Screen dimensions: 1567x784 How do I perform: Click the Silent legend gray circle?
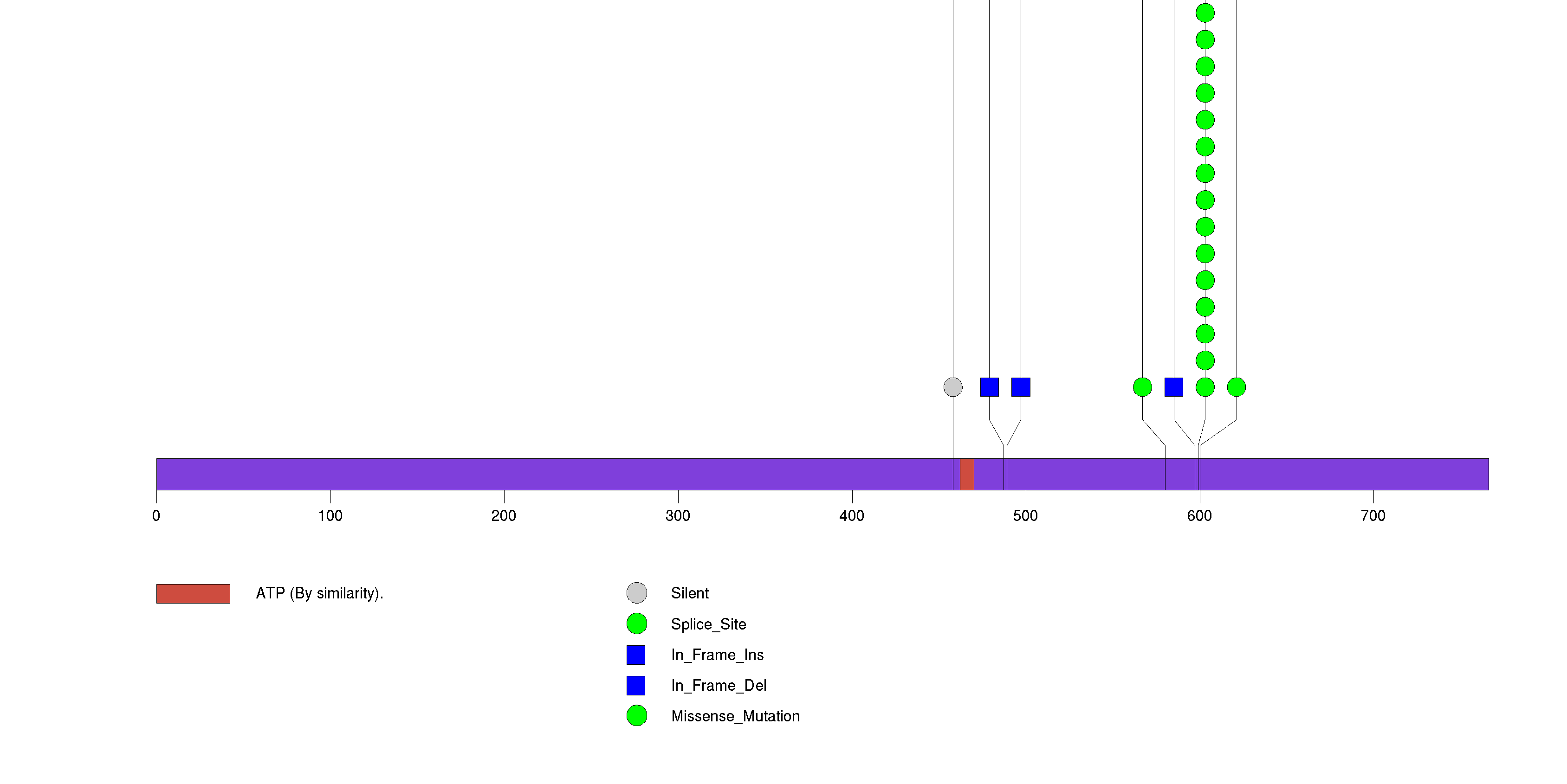point(636,593)
